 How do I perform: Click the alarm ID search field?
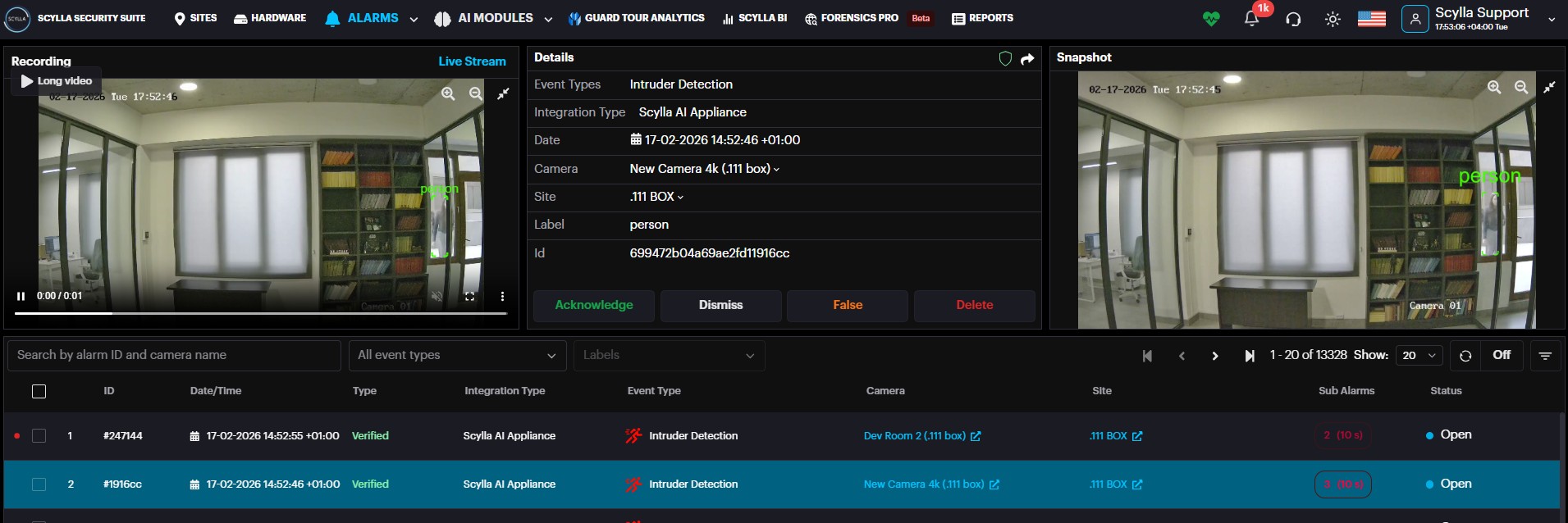[174, 355]
